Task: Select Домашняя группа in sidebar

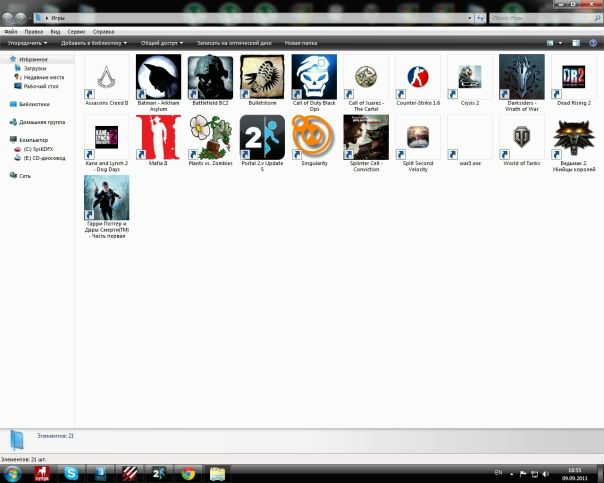Action: tap(42, 122)
